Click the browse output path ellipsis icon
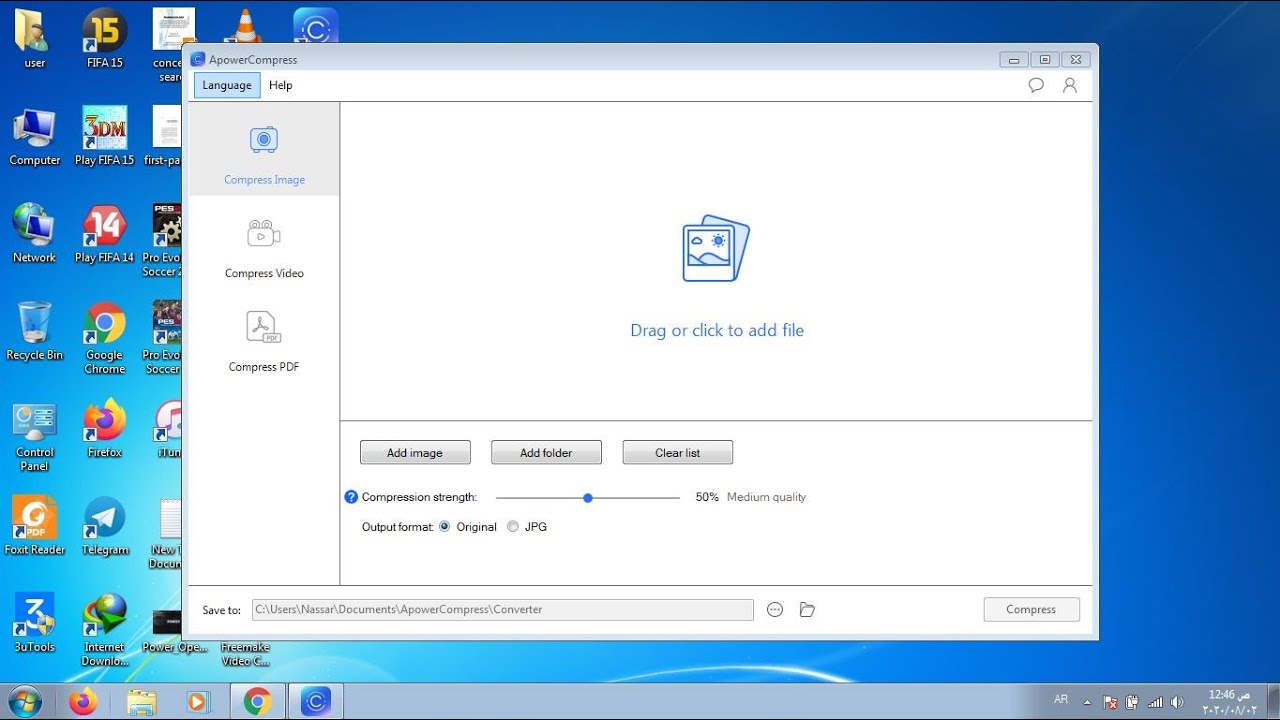The height and width of the screenshot is (720, 1280). tap(775, 609)
